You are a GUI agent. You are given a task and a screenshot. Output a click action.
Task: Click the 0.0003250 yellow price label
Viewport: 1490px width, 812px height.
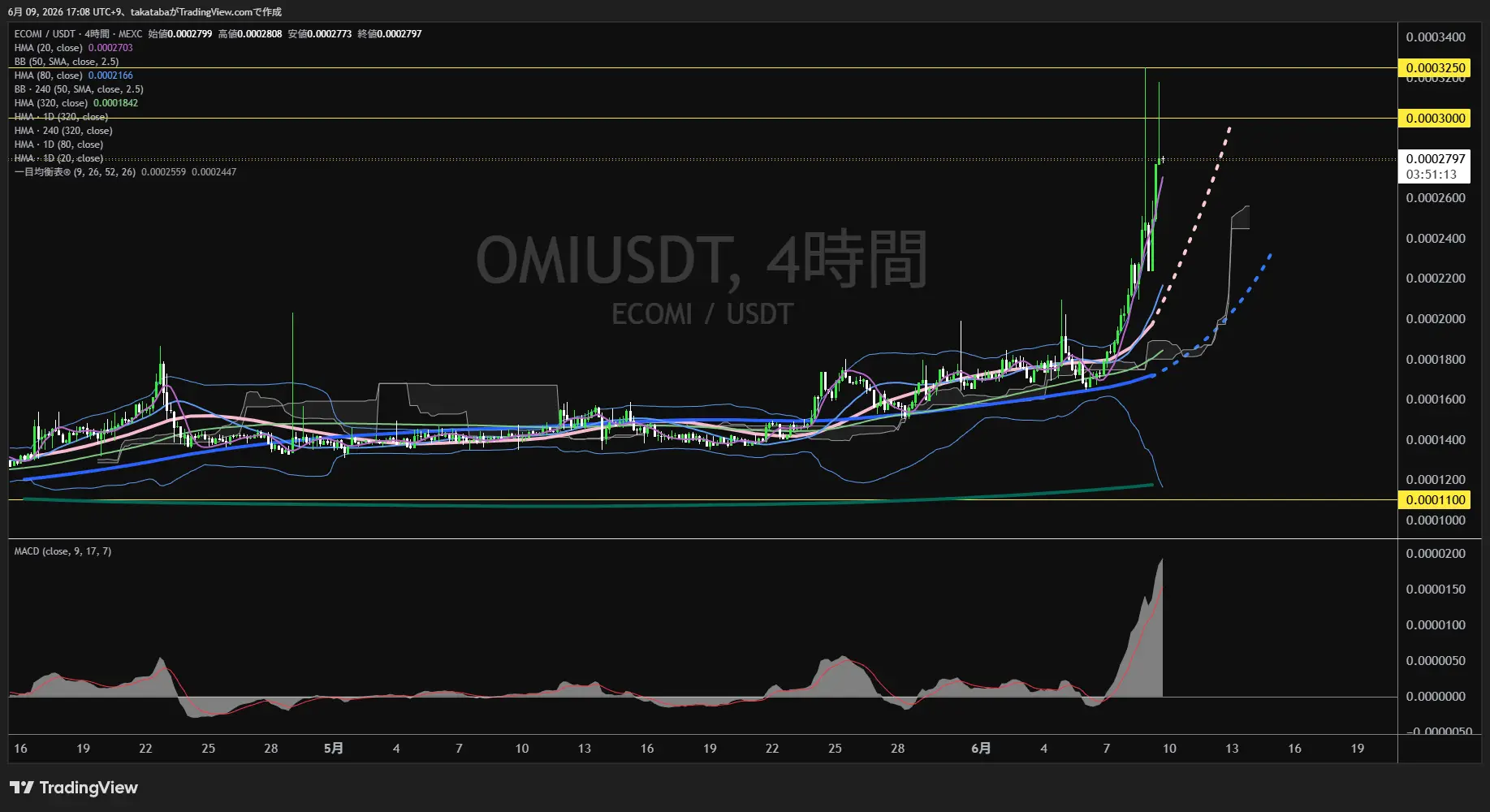tap(1435, 68)
